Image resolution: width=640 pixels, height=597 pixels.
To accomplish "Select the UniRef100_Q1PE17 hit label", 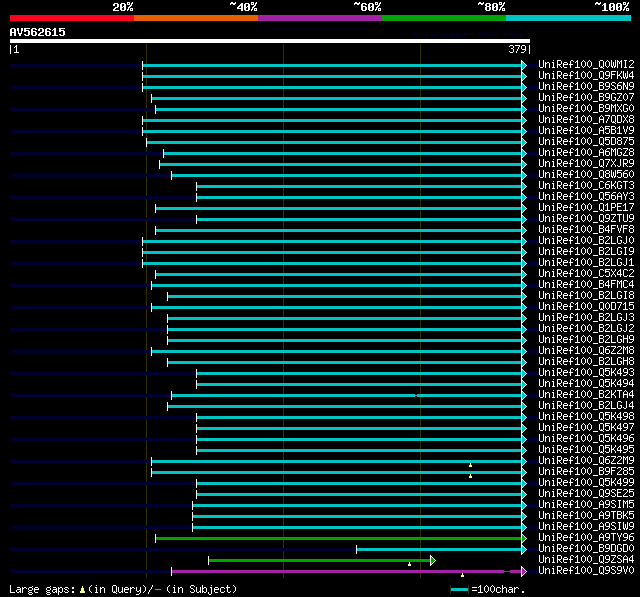I will pos(586,208).
